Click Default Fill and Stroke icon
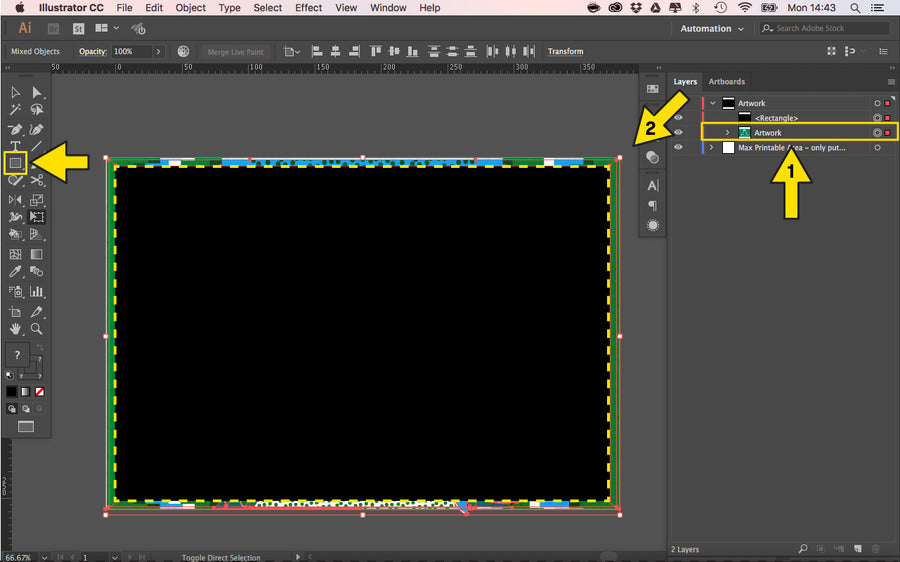Viewport: 900px width, 562px height. (x=9, y=375)
